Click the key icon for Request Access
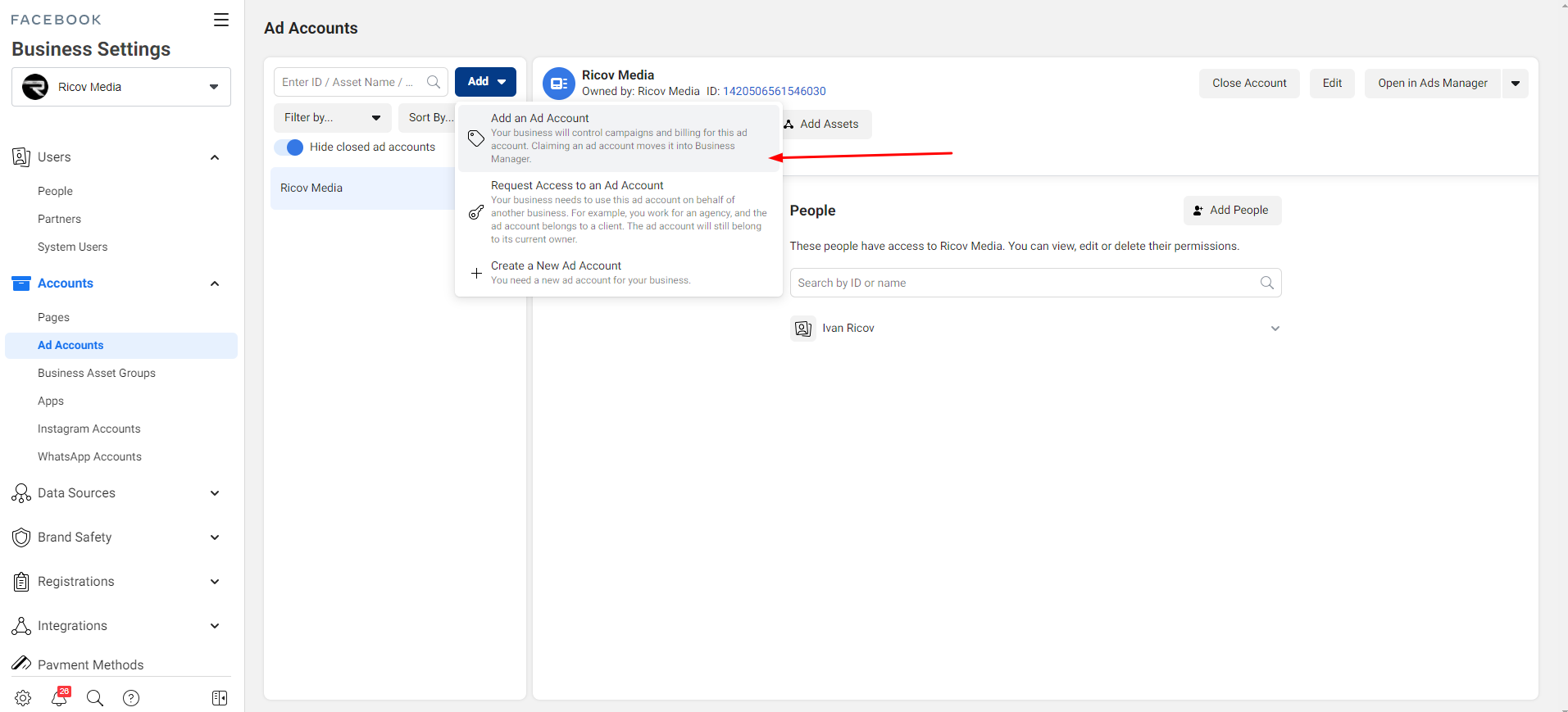 point(476,212)
